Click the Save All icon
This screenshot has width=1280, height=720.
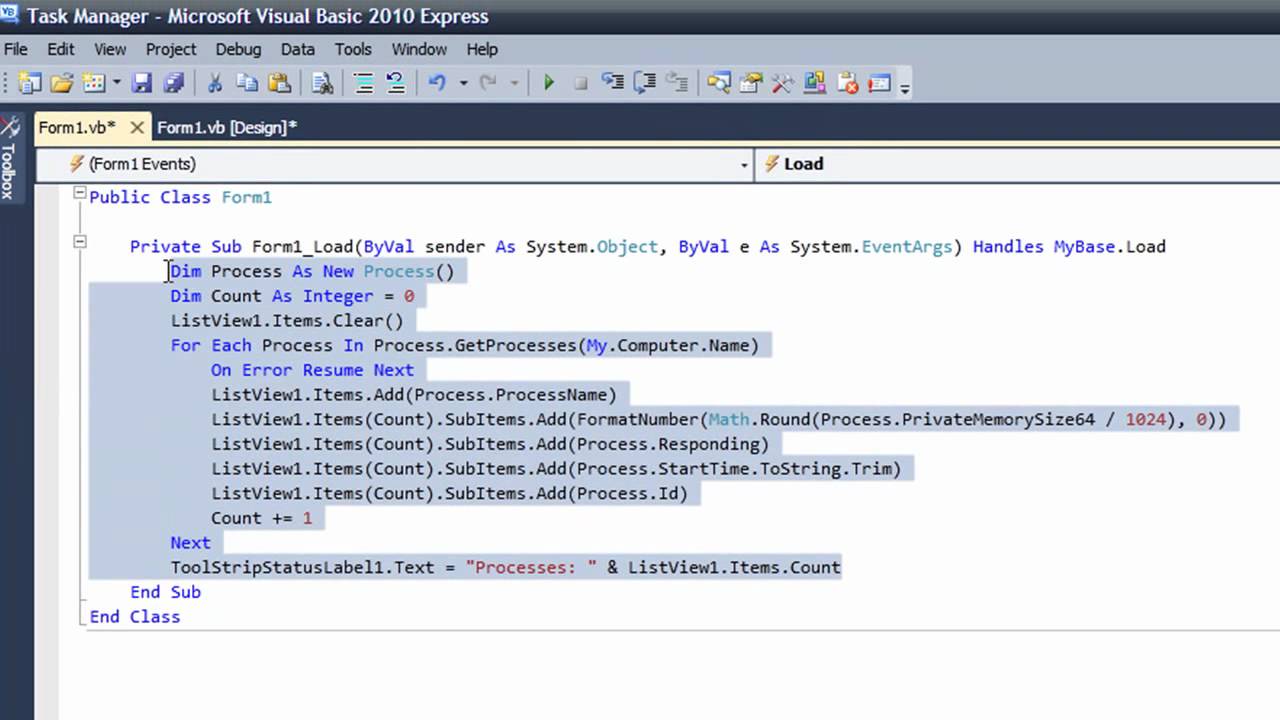(174, 84)
